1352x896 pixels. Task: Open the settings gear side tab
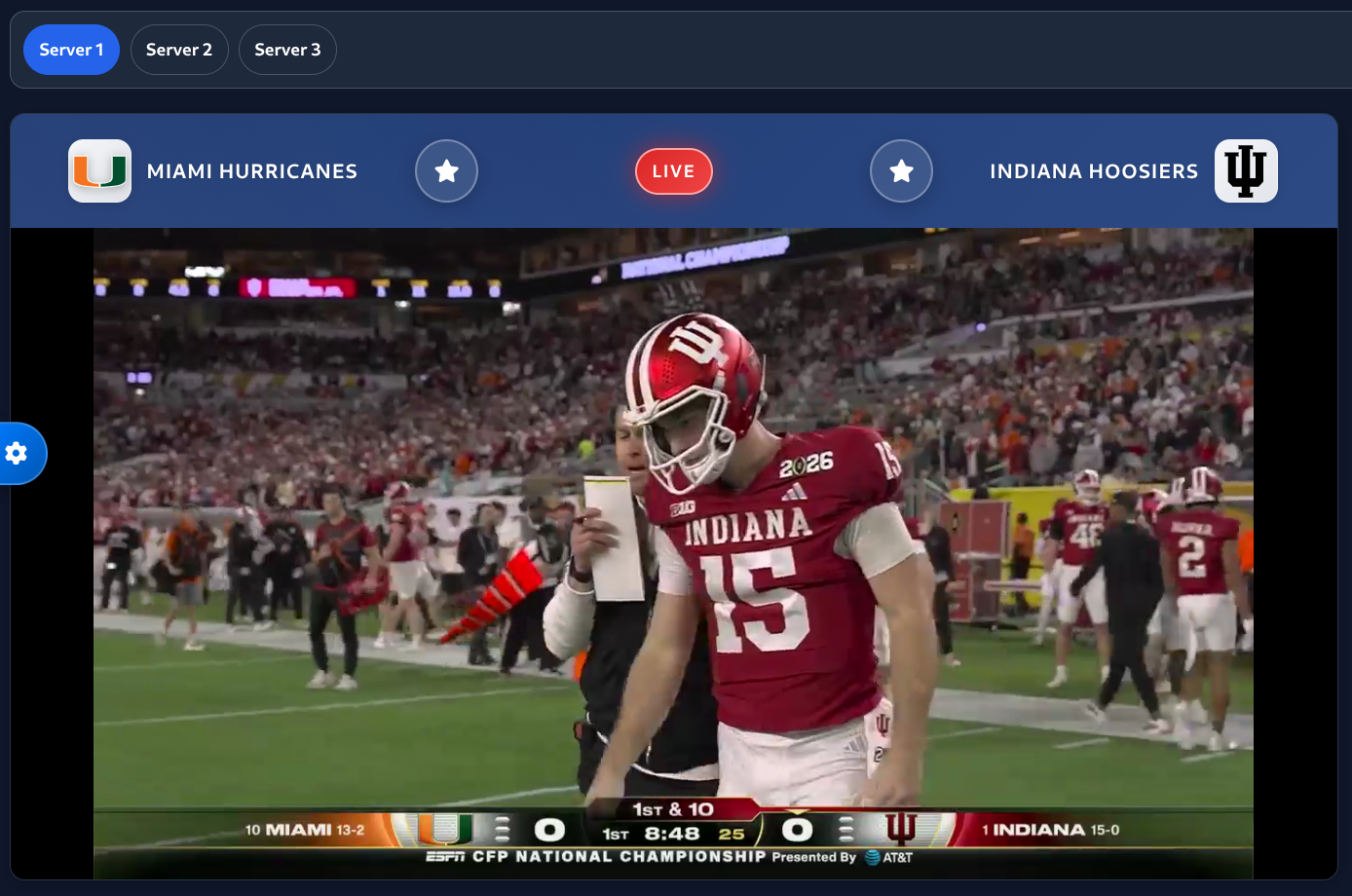[x=17, y=453]
